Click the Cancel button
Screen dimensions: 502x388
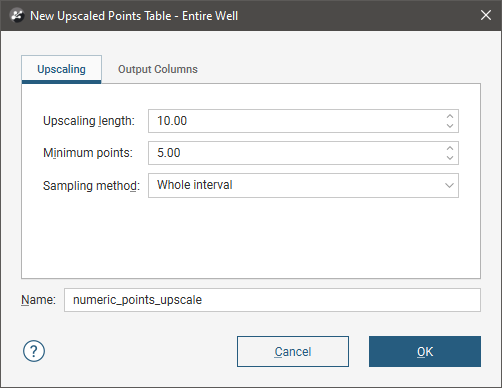tap(293, 351)
